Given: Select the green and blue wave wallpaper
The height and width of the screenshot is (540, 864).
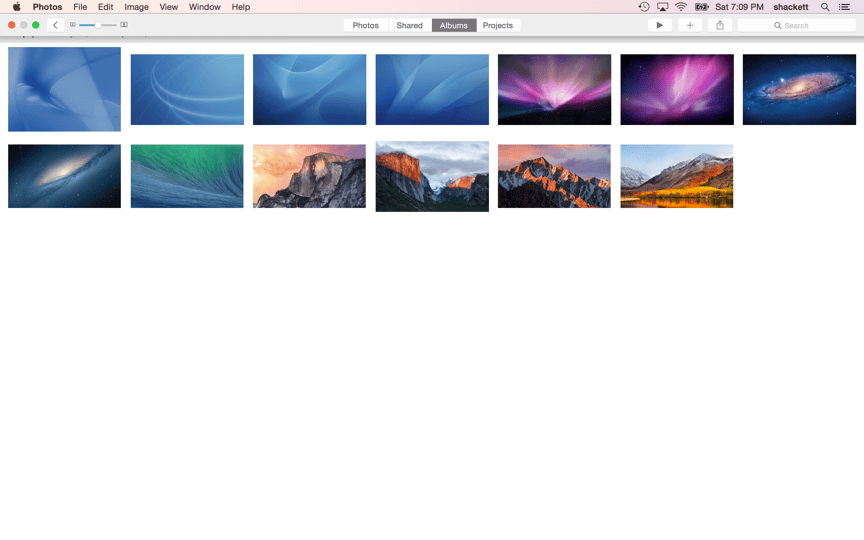Looking at the screenshot, I should 187,176.
